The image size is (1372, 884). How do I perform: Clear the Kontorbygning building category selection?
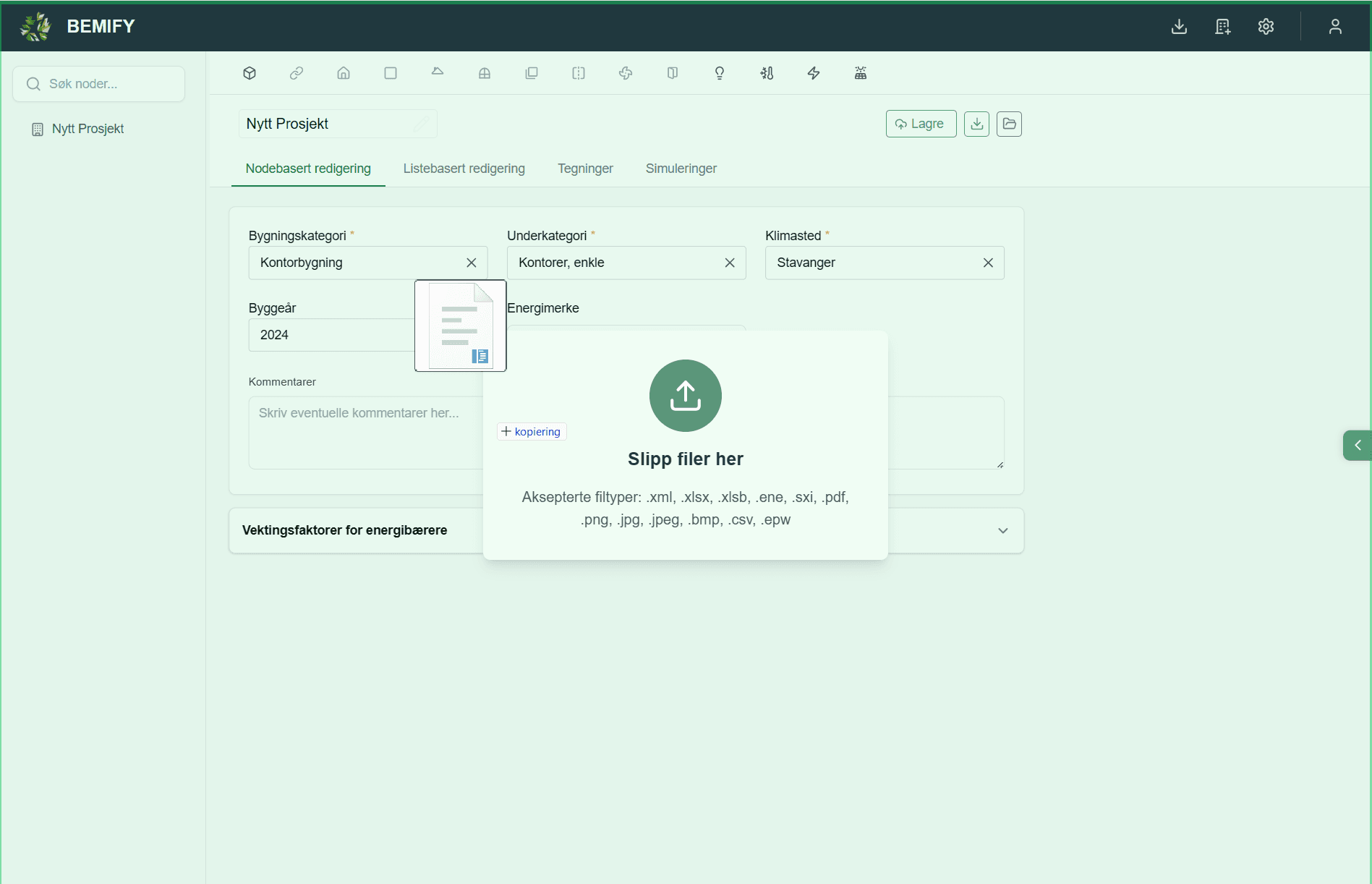click(472, 263)
